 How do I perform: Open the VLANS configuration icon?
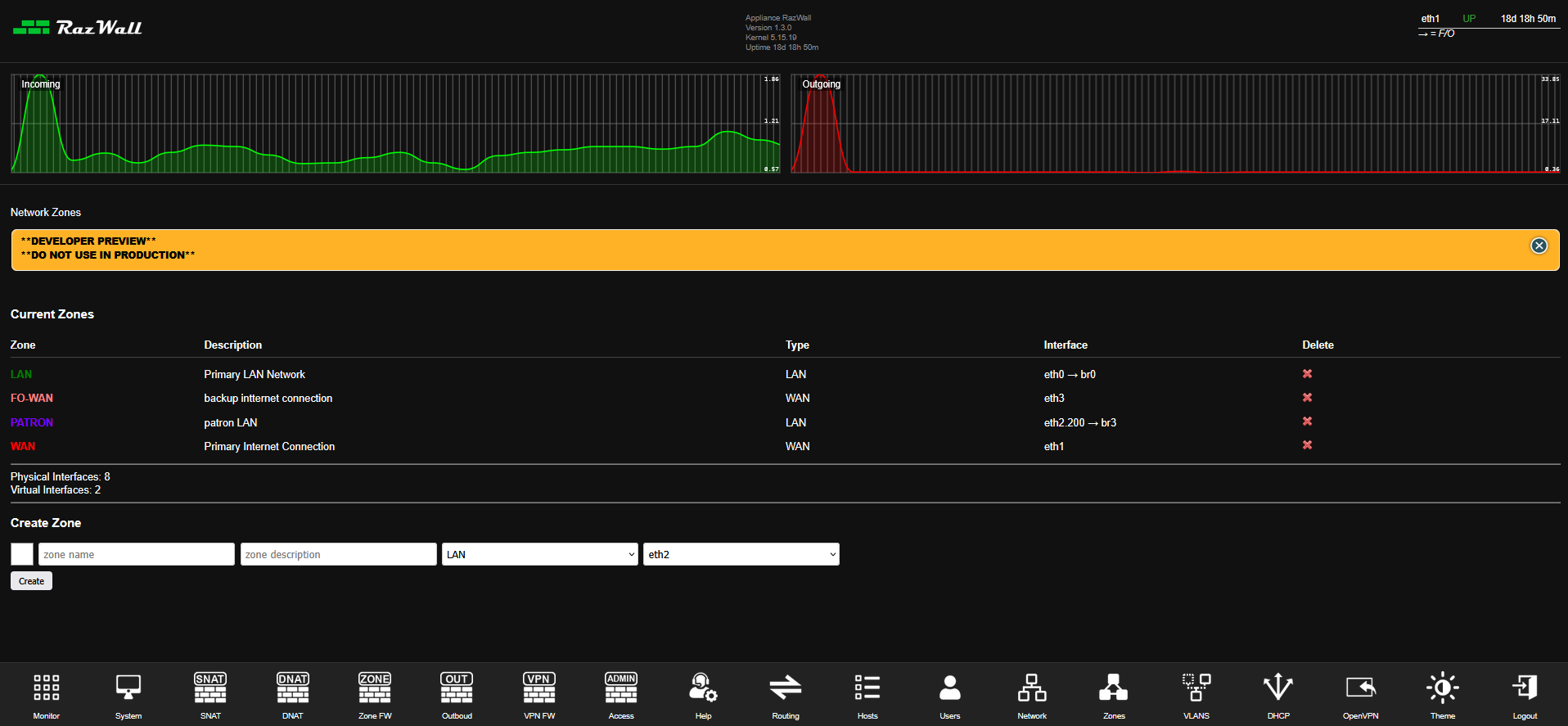coord(1196,688)
